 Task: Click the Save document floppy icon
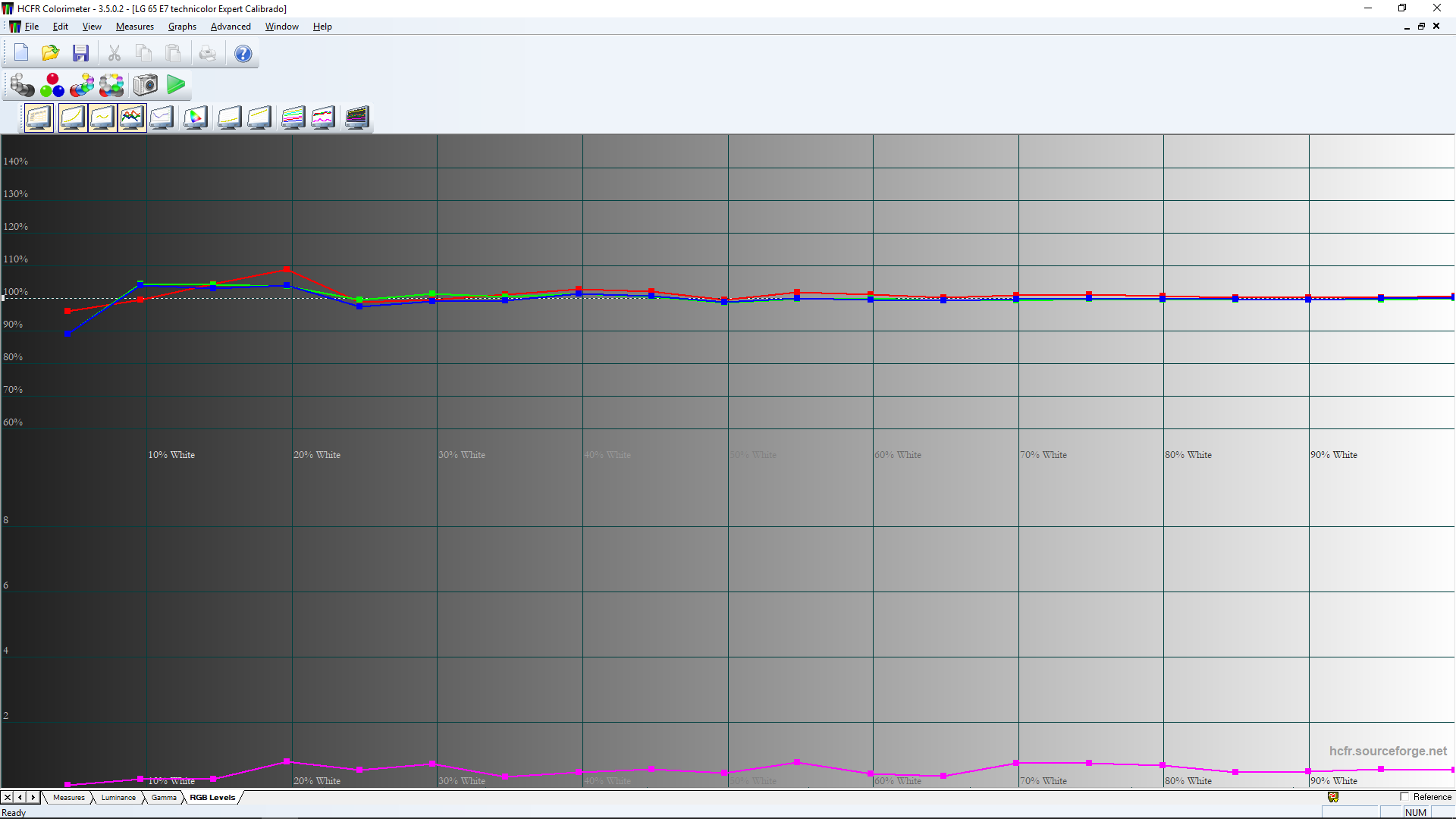tap(80, 53)
